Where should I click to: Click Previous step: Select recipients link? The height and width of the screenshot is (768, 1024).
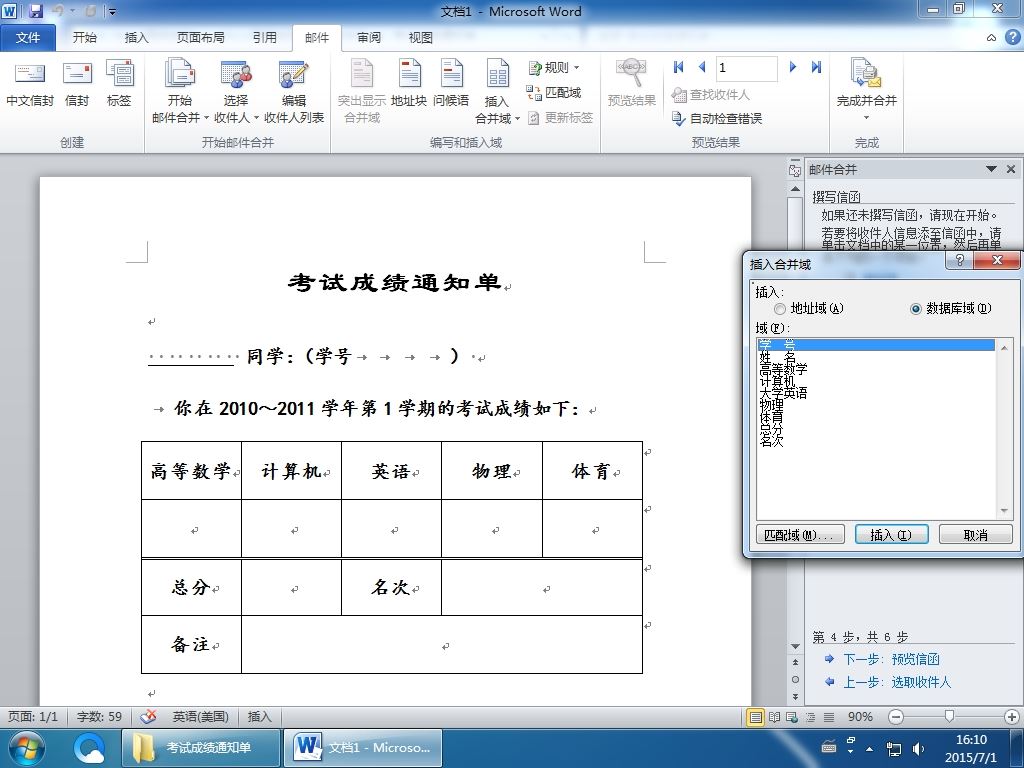click(897, 682)
